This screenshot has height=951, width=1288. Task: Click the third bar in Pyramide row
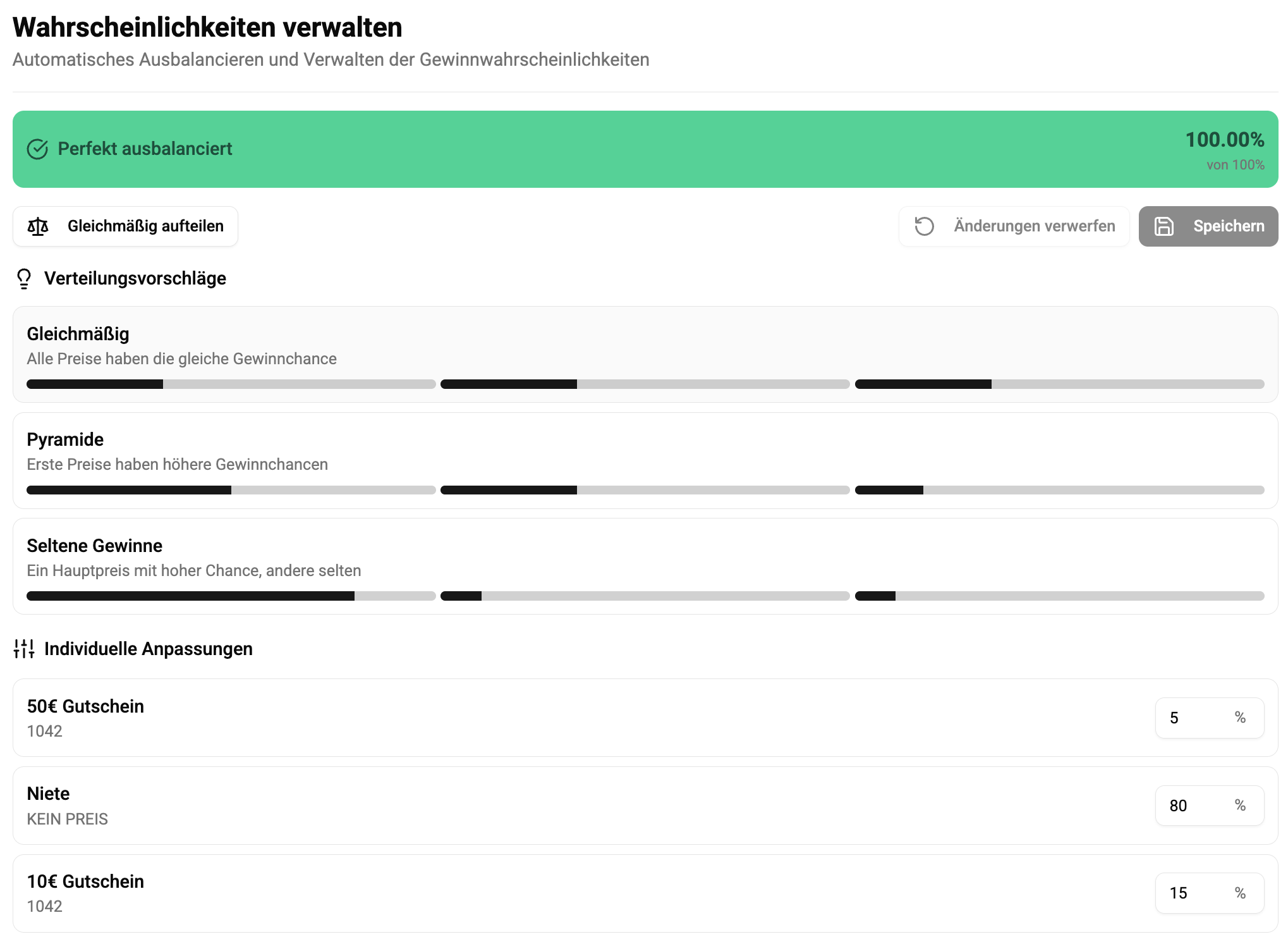click(1059, 490)
